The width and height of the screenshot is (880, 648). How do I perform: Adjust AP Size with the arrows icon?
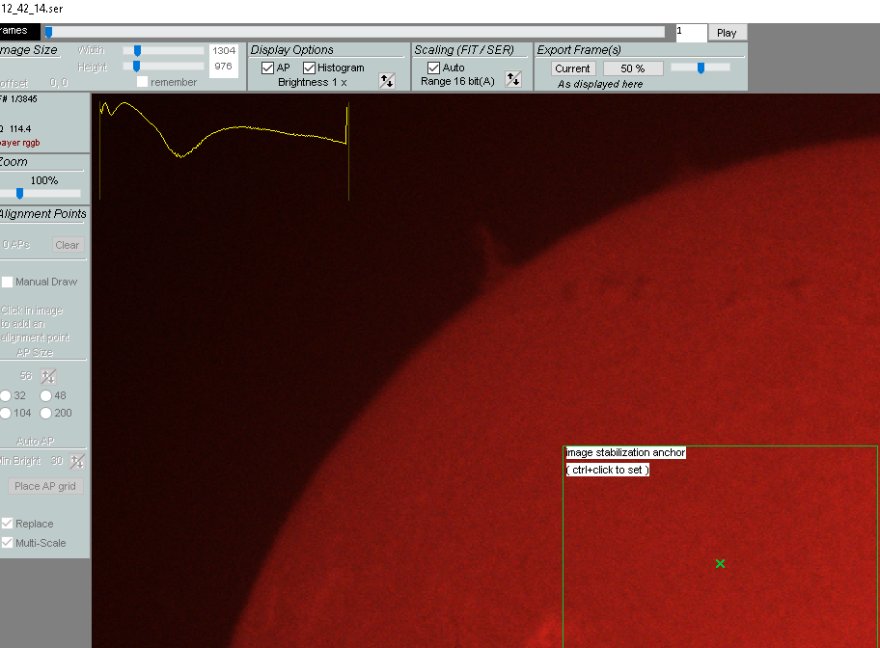(x=48, y=377)
